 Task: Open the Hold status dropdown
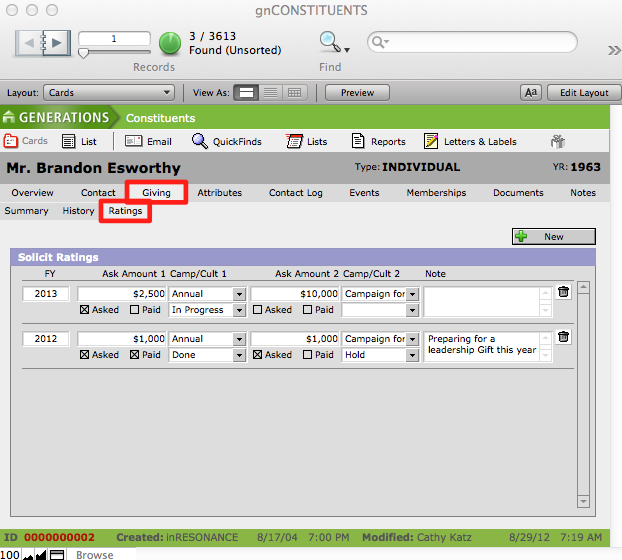410,355
